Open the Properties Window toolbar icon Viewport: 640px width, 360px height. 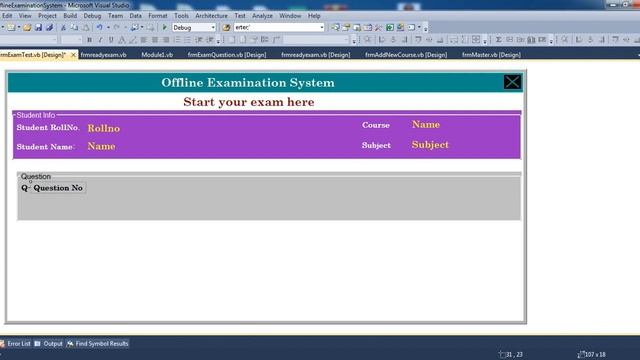(x=346, y=27)
